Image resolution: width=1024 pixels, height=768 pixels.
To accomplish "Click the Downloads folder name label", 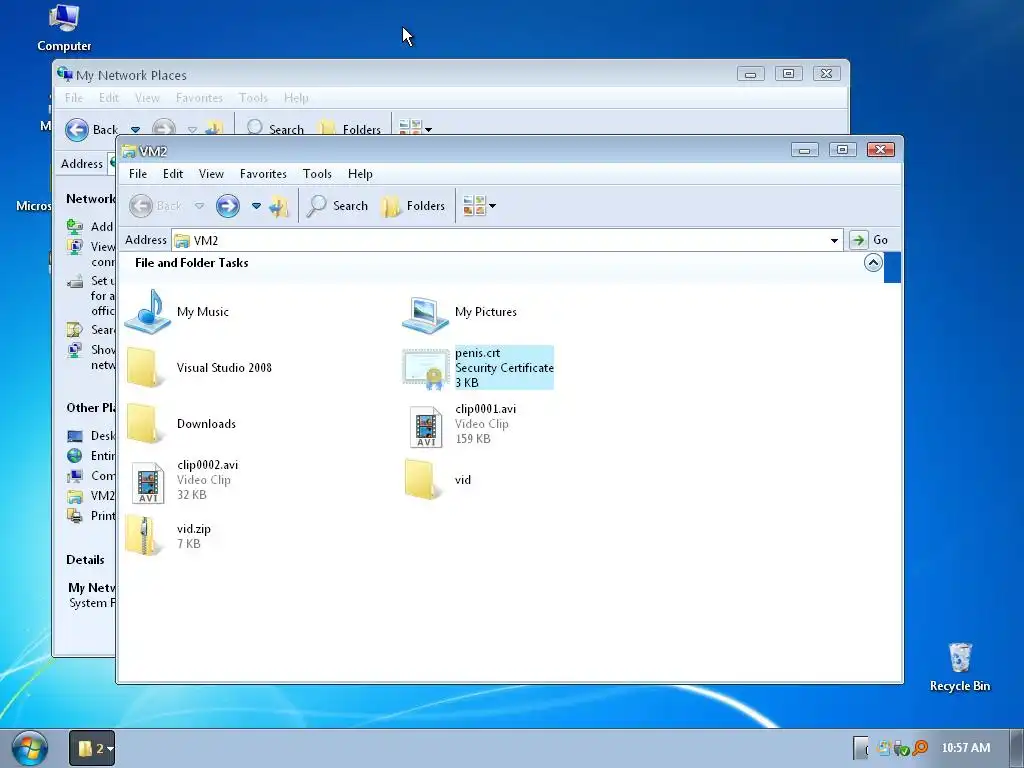I will coord(206,424).
